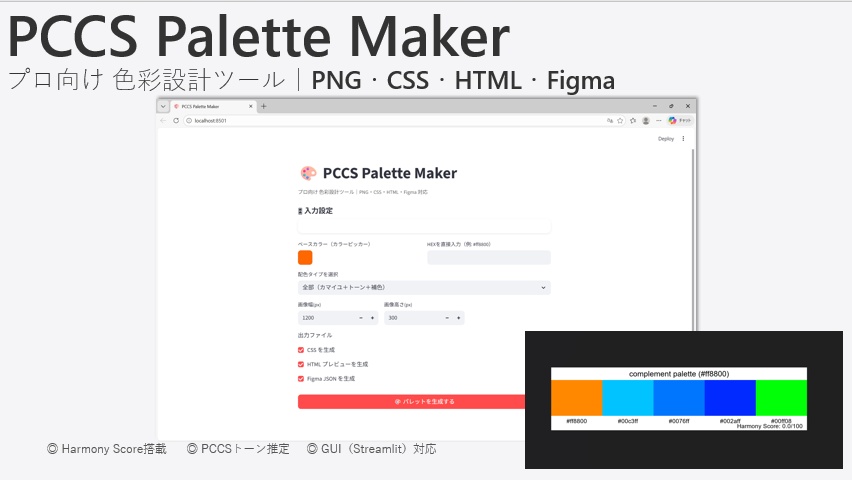Uncheck the HTML プレビューを生成 checkbox
The image size is (852, 480).
tap(301, 364)
